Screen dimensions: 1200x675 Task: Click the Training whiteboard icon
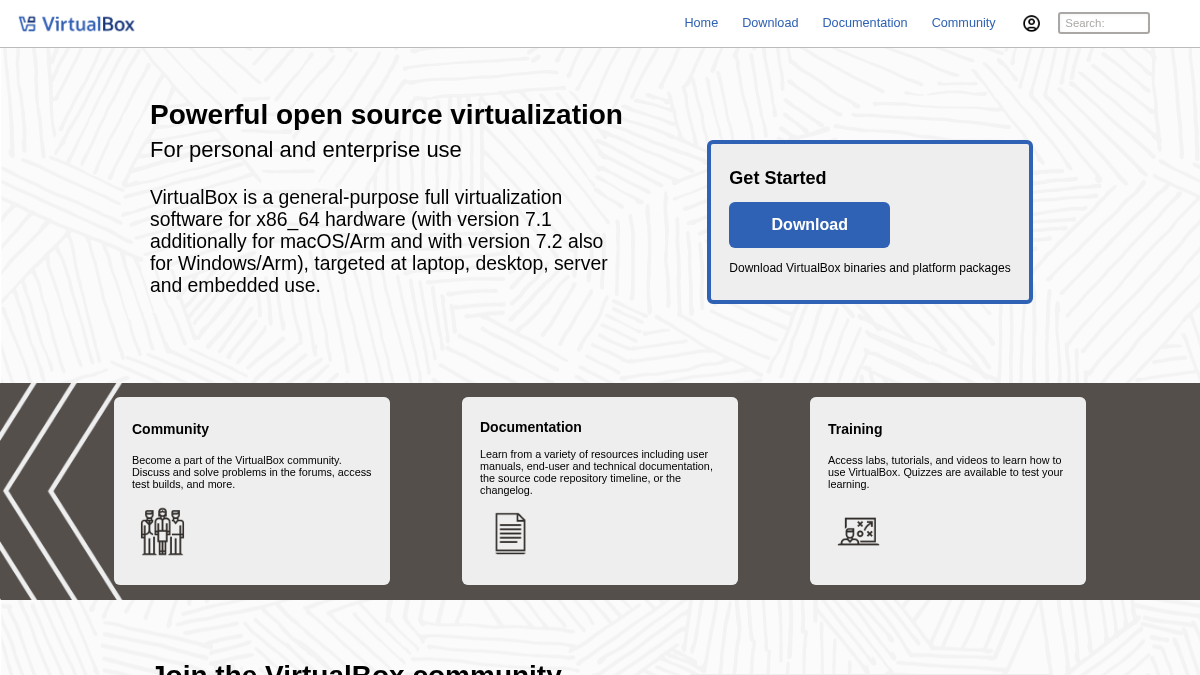(858, 531)
